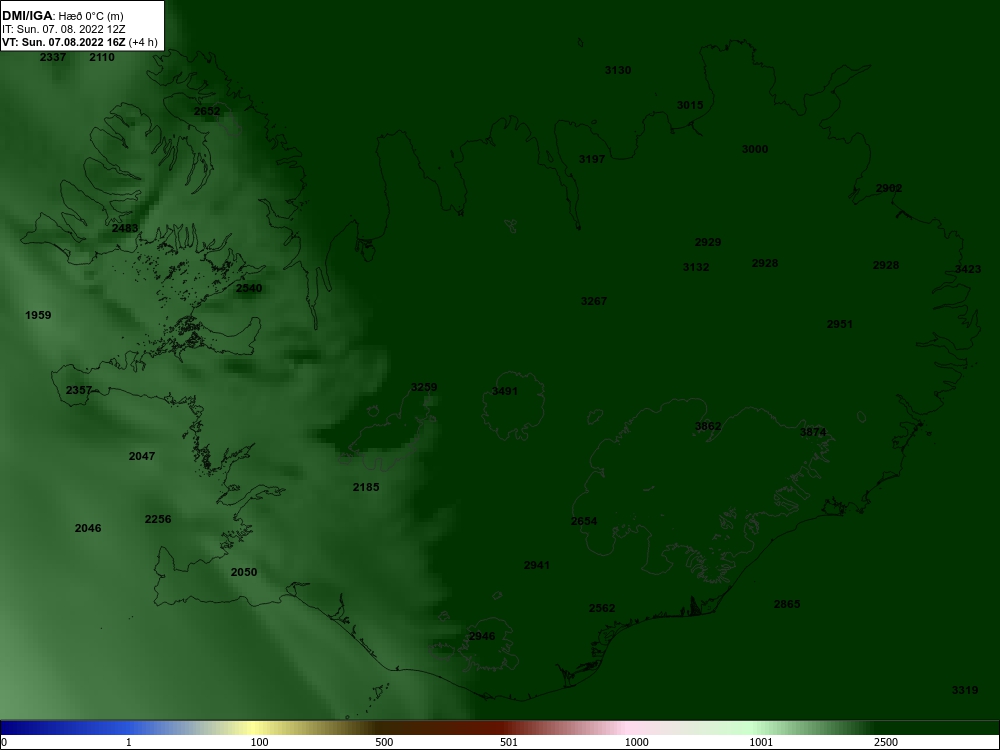Viewport: 1000px width, 750px height.
Task: Select the 3267 map value
Action: pos(594,301)
